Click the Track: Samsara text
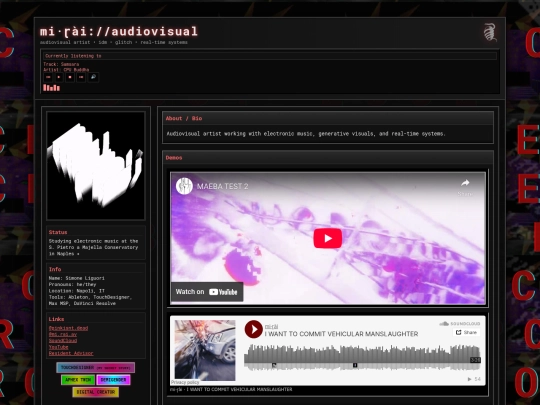The height and width of the screenshot is (405, 540). pyautogui.click(x=61, y=64)
